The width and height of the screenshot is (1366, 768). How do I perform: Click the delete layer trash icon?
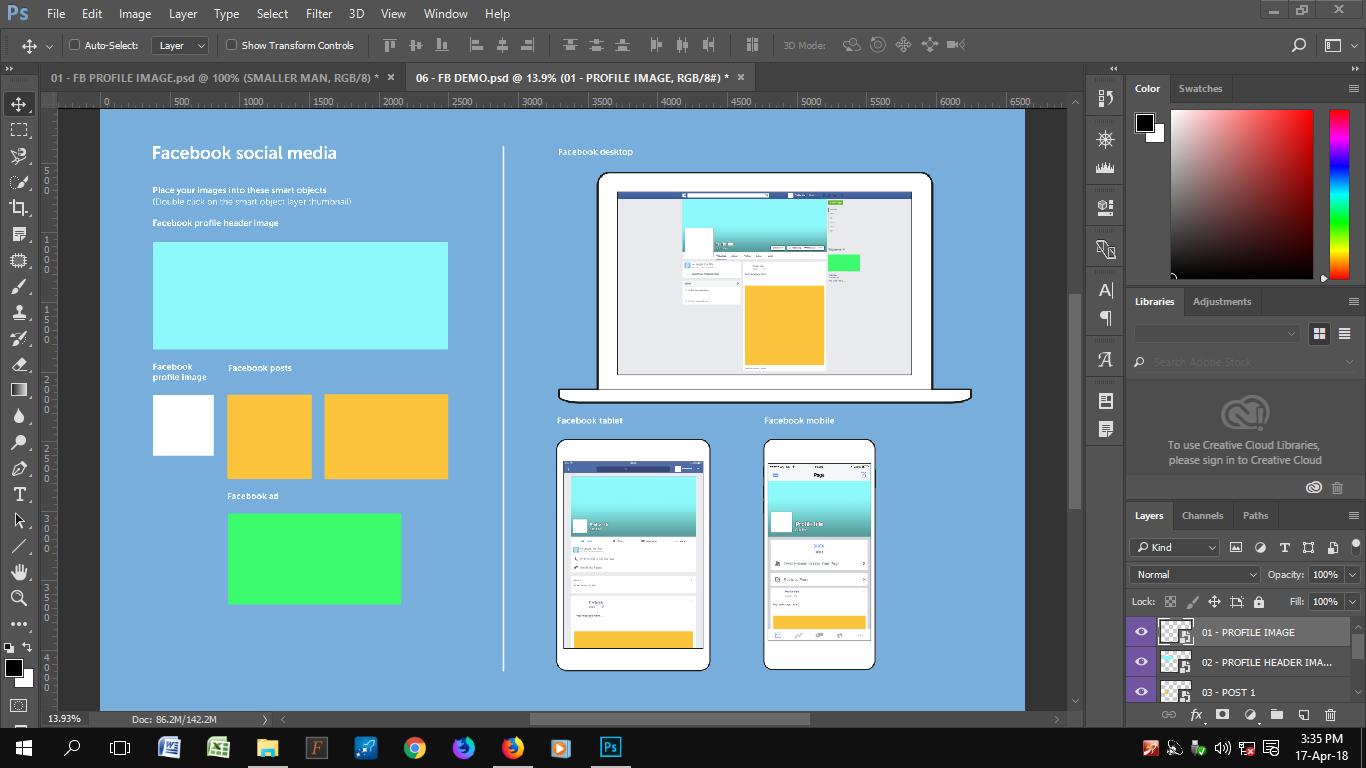point(1330,715)
